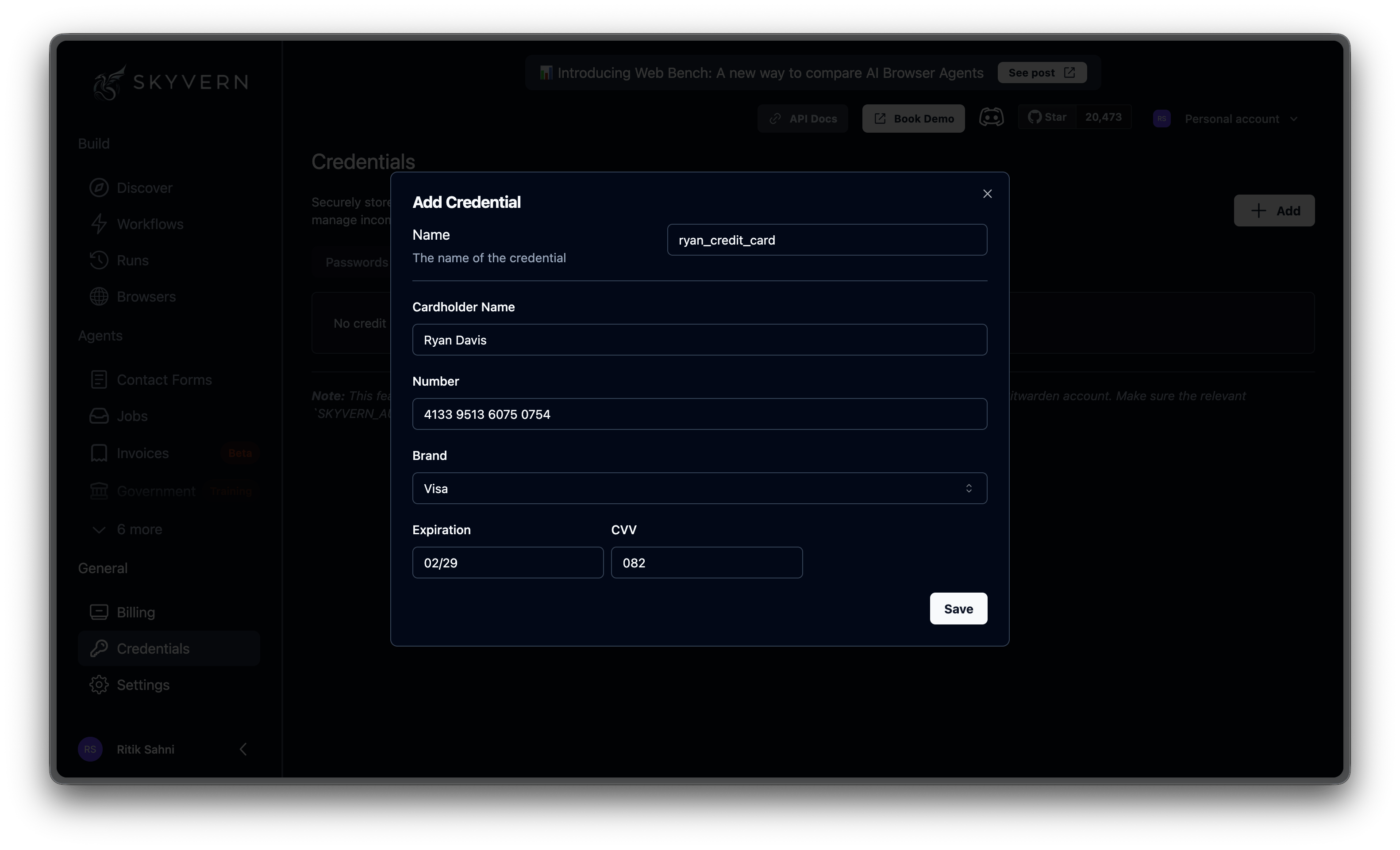The image size is (1400, 850).
Task: Click See post on the banner
Action: (1042, 73)
